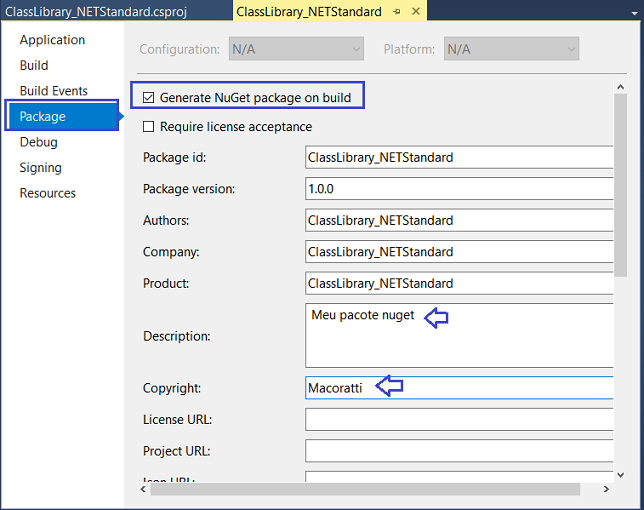The height and width of the screenshot is (510, 644).
Task: Click the License URL field
Action: click(x=459, y=419)
